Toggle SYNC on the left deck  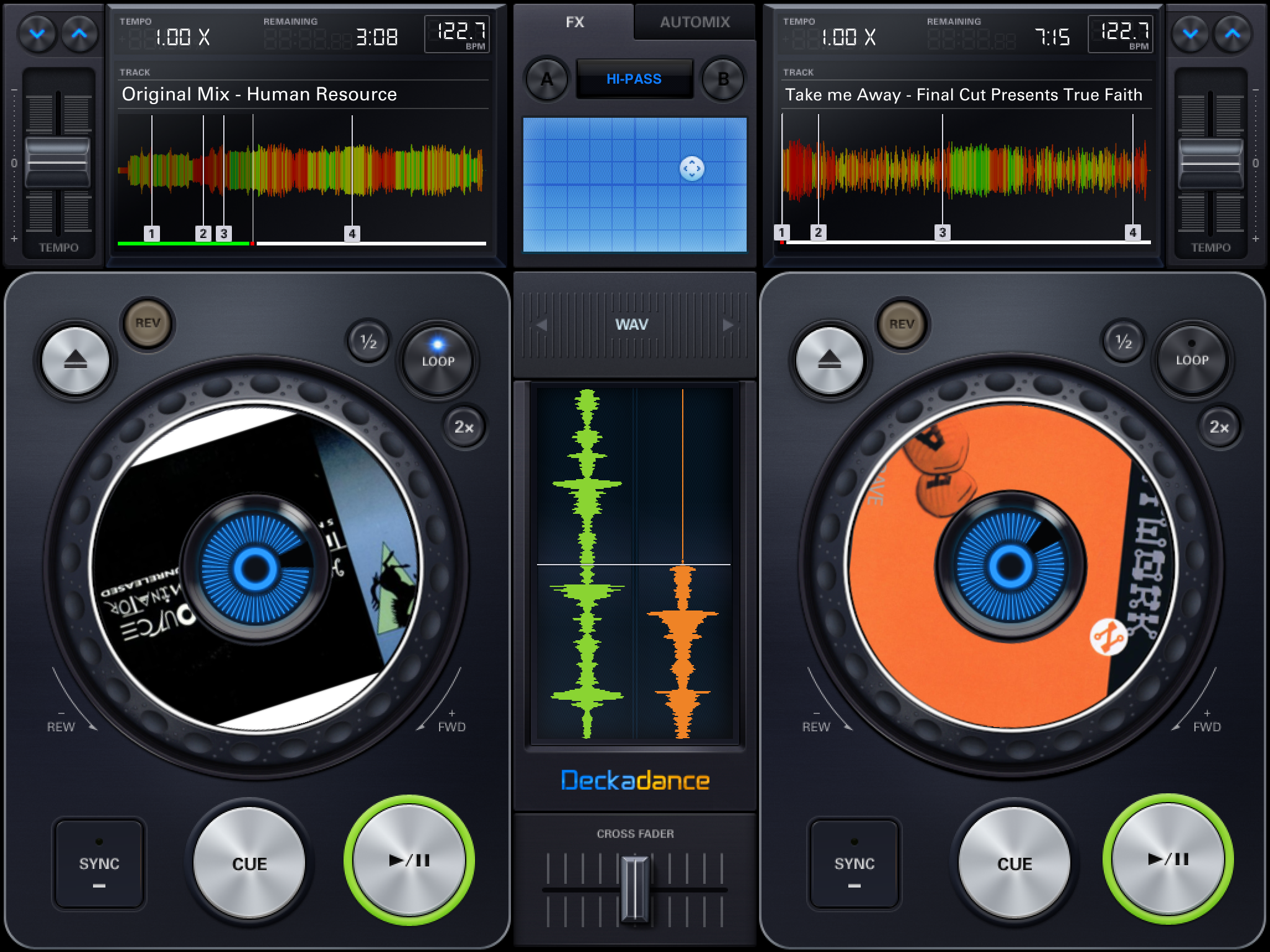(x=99, y=863)
